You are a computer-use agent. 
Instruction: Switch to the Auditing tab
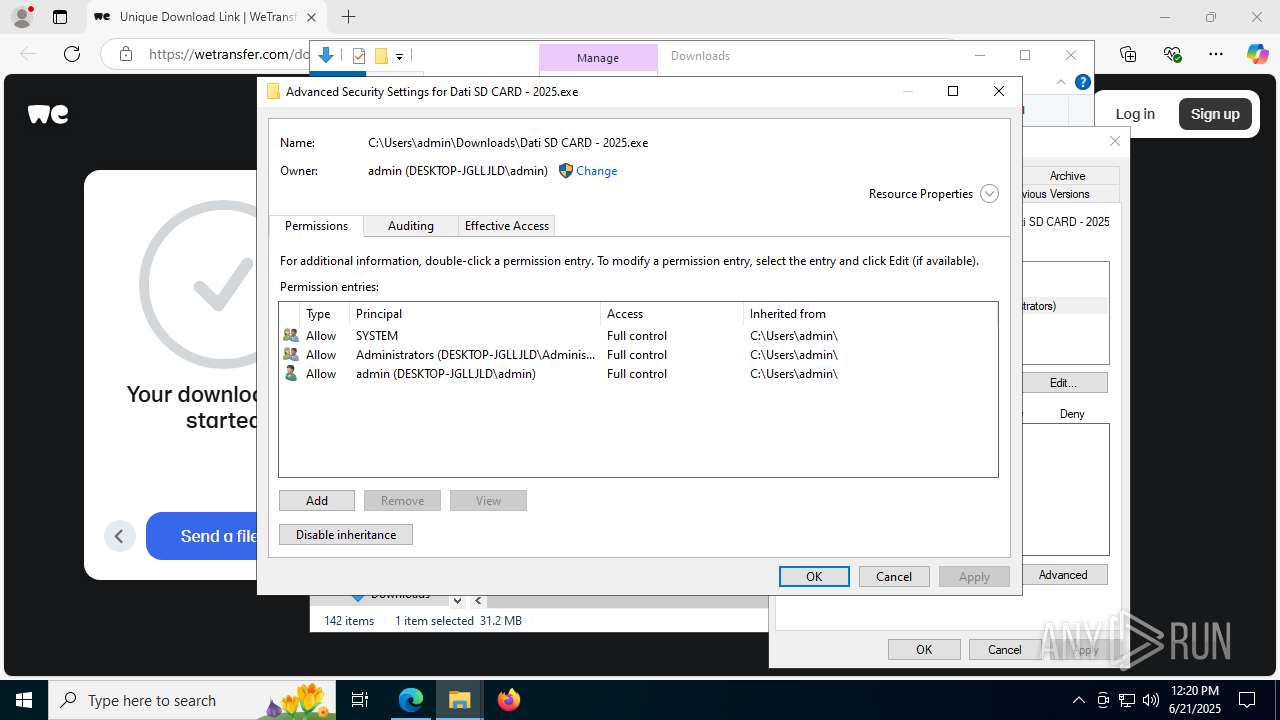pyautogui.click(x=411, y=226)
